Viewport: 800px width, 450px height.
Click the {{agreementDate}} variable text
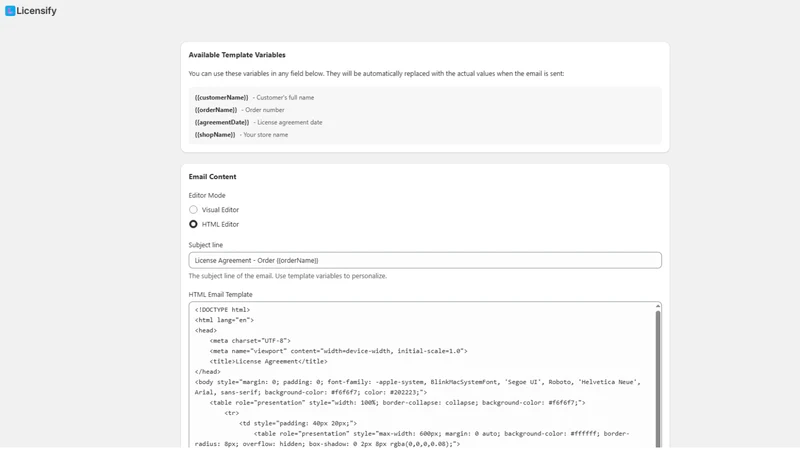[x=222, y=122]
